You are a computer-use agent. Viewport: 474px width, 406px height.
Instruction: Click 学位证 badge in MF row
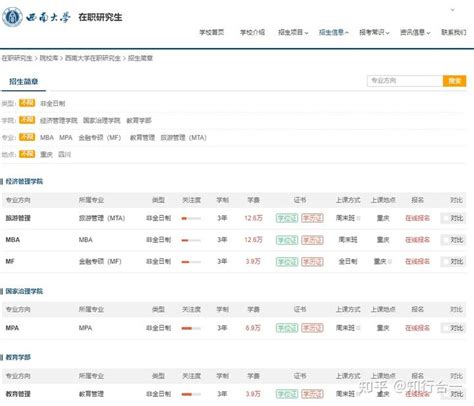[x=287, y=262]
